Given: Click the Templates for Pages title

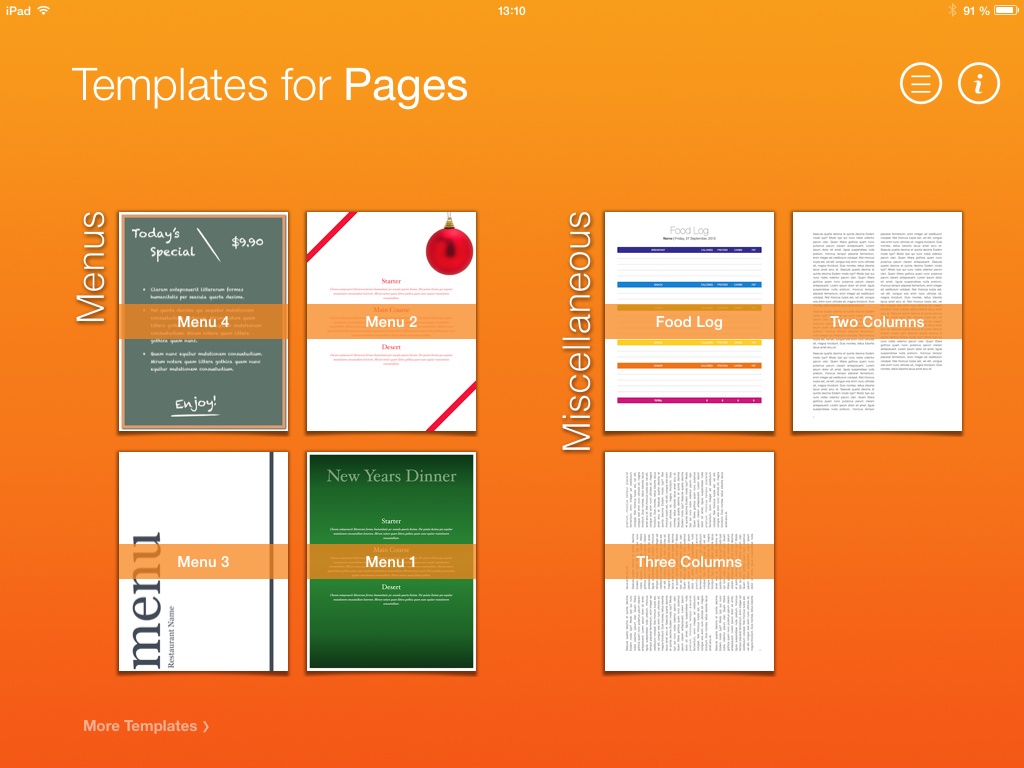Looking at the screenshot, I should [269, 85].
